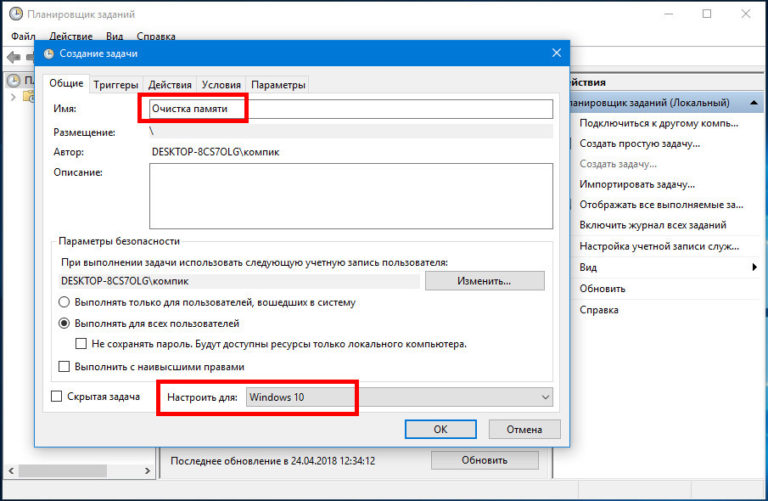Close the Создание задачи dialog with the X
Viewport: 768px width, 501px height.
pos(556,53)
